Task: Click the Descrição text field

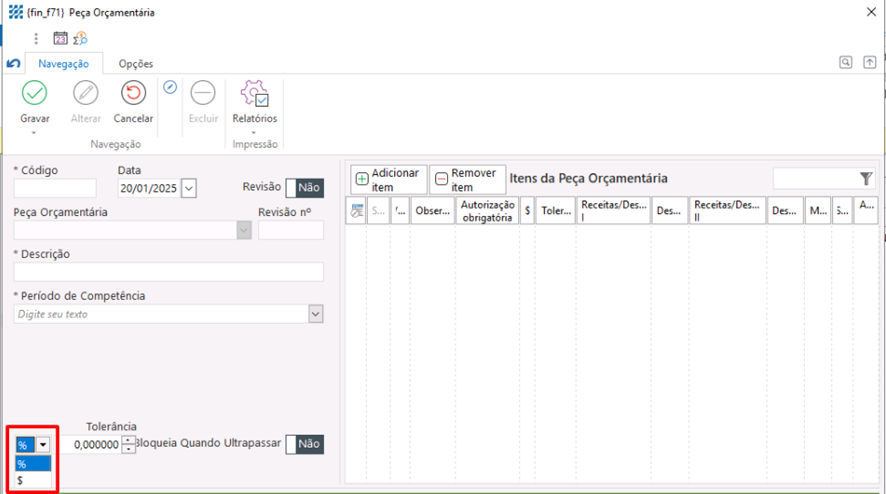Action: (x=168, y=272)
